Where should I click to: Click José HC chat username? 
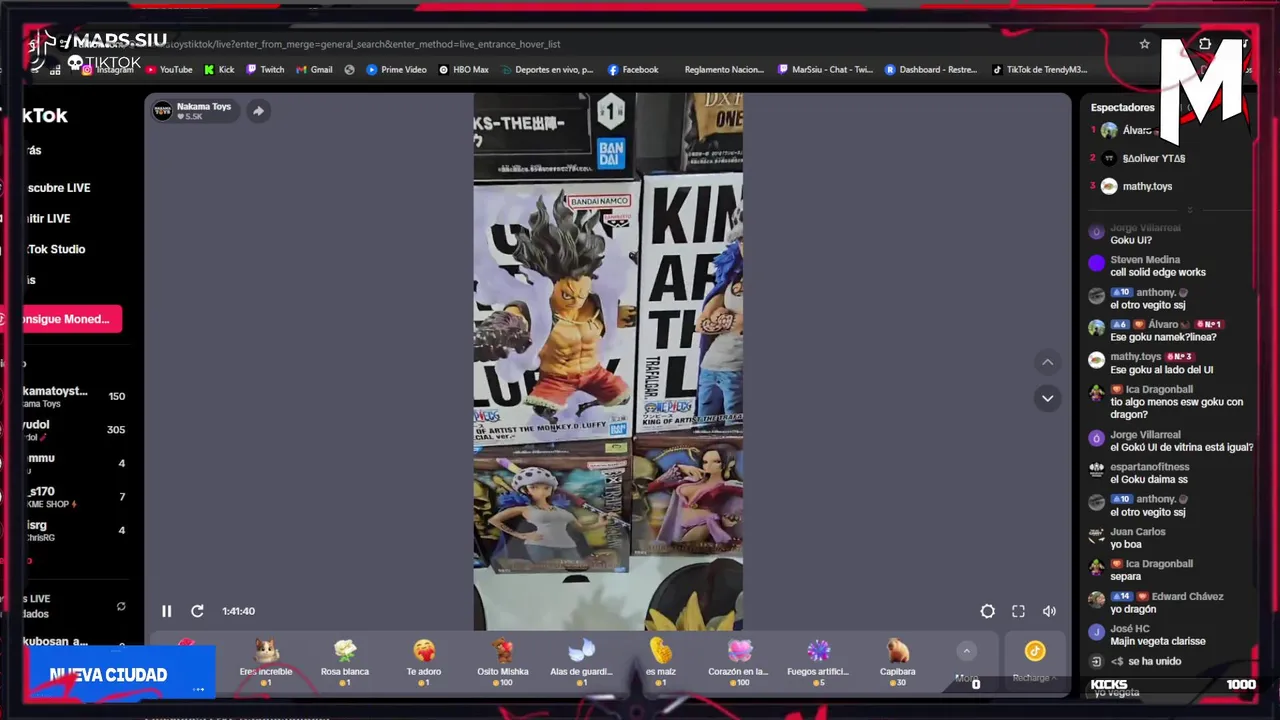click(1130, 629)
